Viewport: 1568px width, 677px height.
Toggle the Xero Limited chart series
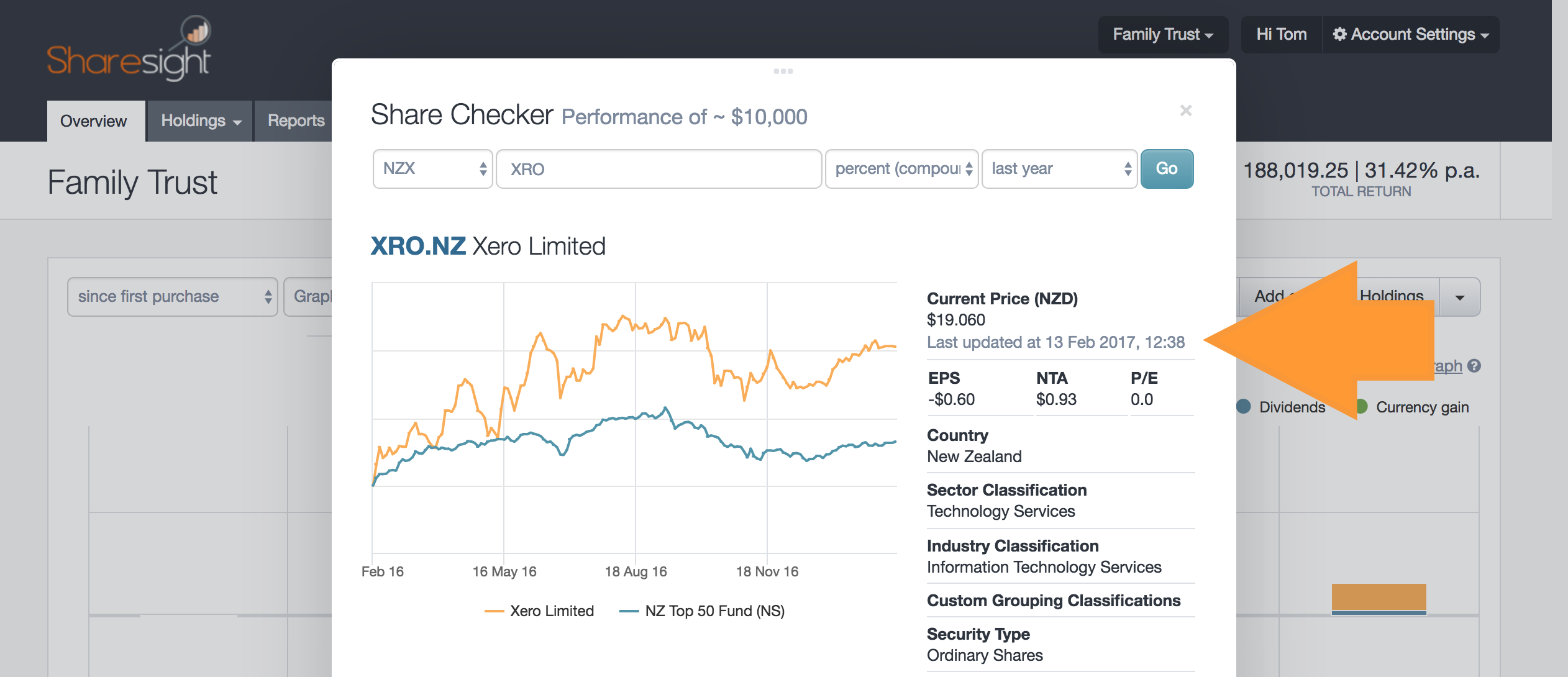point(539,611)
